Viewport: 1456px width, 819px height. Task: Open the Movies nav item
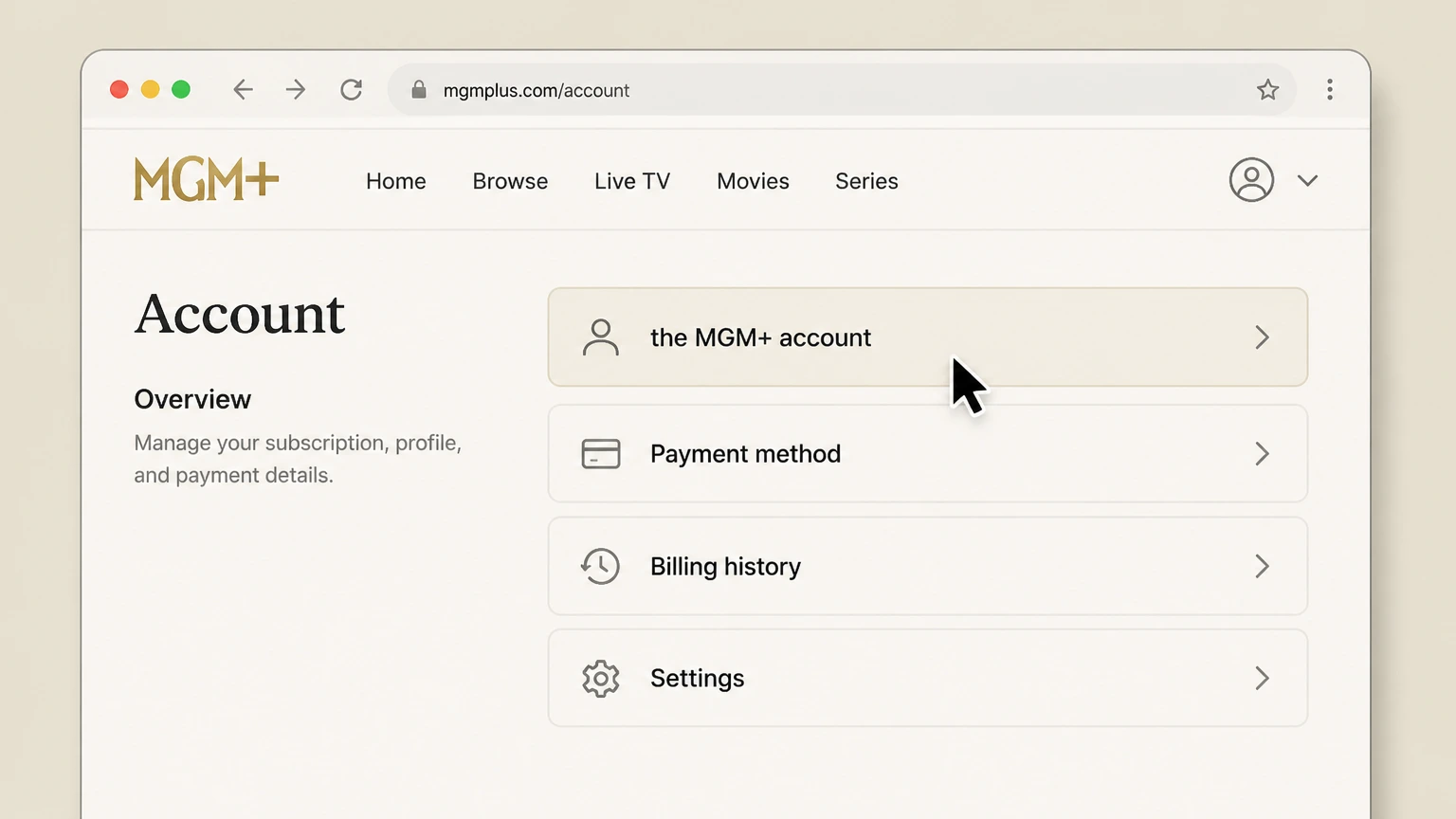point(753,181)
